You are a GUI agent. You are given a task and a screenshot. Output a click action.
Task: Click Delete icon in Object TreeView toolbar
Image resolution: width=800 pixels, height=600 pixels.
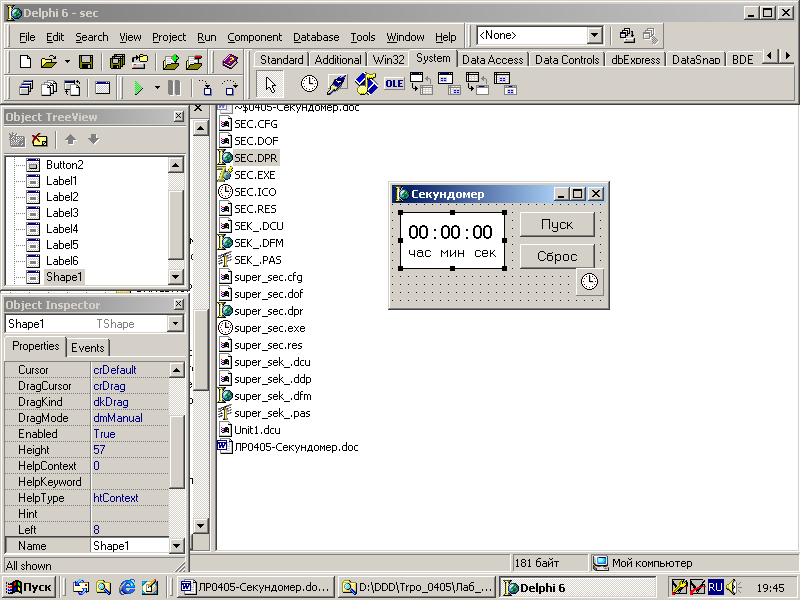39,139
